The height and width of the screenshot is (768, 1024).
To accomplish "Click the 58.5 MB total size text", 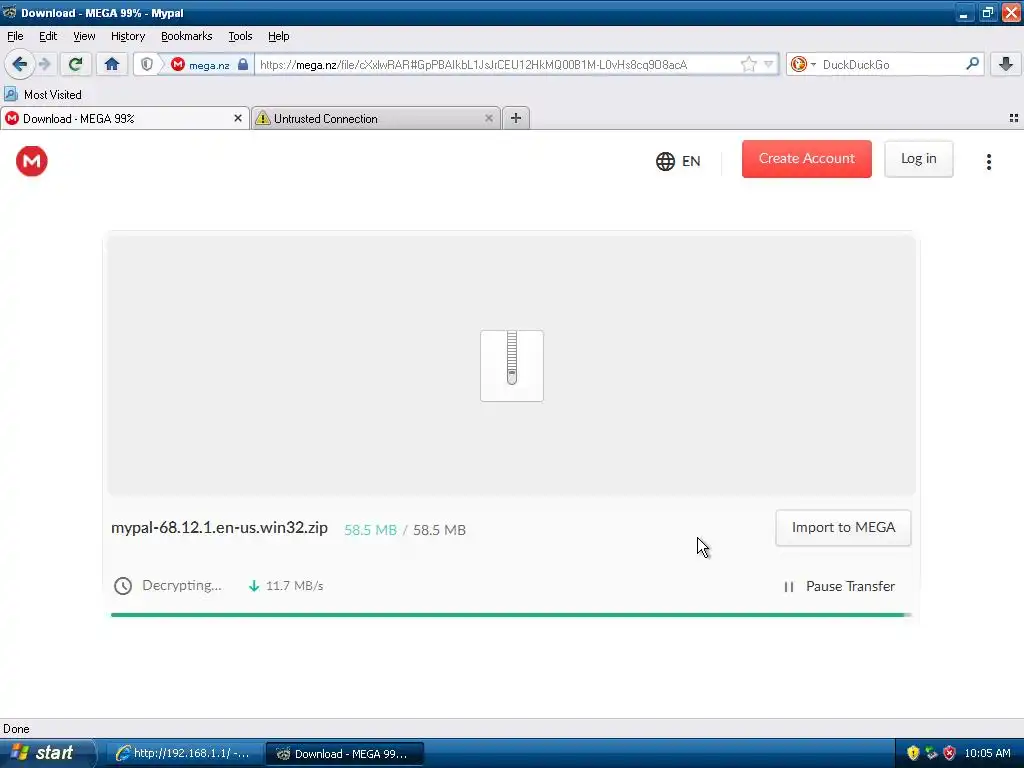I will tap(440, 530).
